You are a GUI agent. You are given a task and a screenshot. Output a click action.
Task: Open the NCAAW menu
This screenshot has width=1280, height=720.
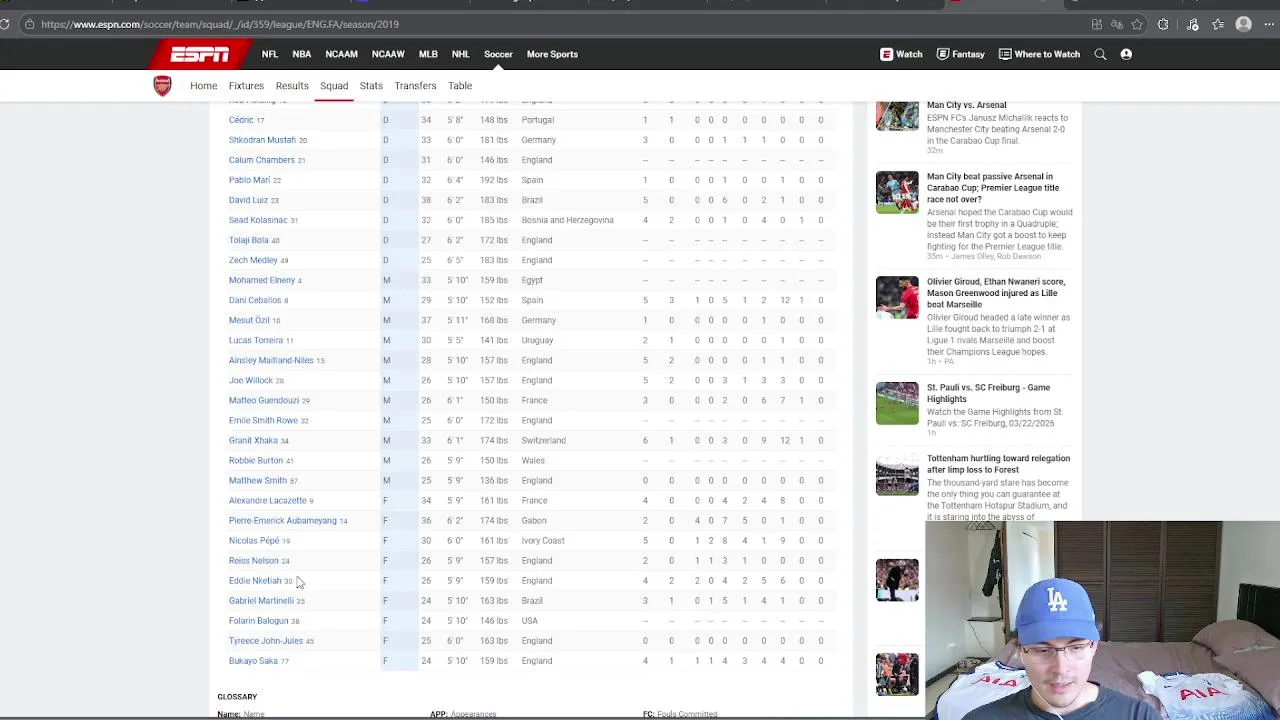click(388, 54)
